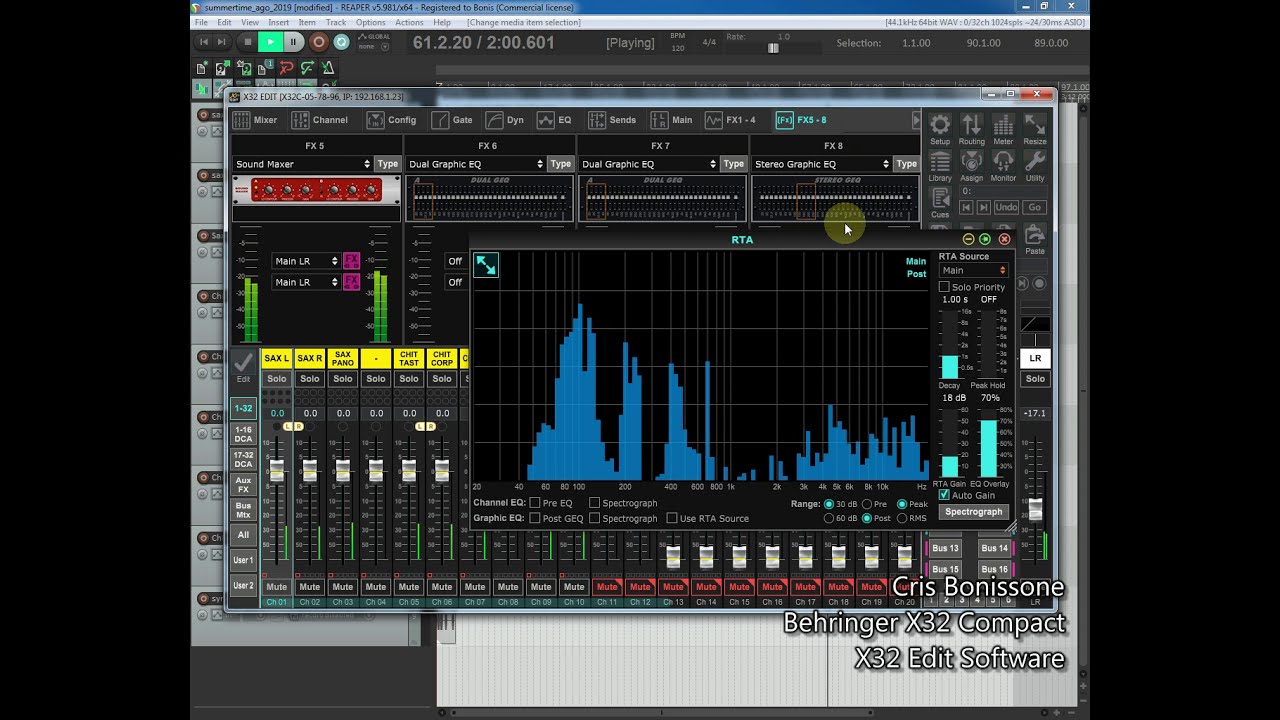The image size is (1280, 720).
Task: Uncheck the Auto Gain checkbox
Action: click(x=944, y=495)
